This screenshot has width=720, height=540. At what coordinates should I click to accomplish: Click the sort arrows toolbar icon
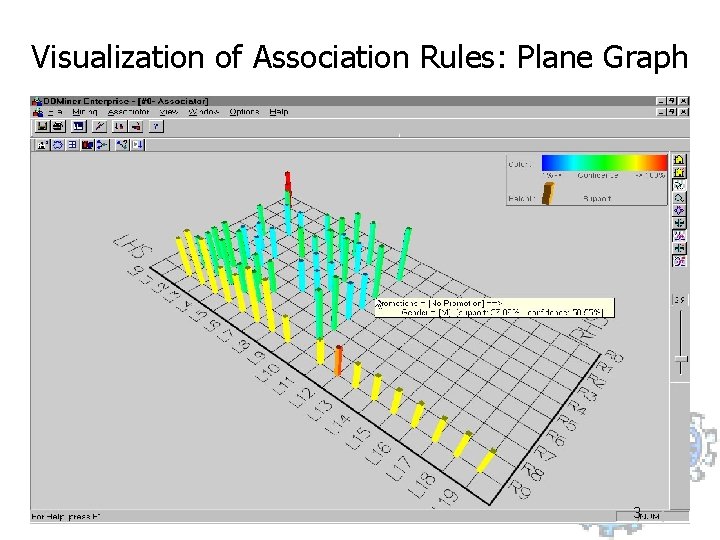(x=119, y=126)
